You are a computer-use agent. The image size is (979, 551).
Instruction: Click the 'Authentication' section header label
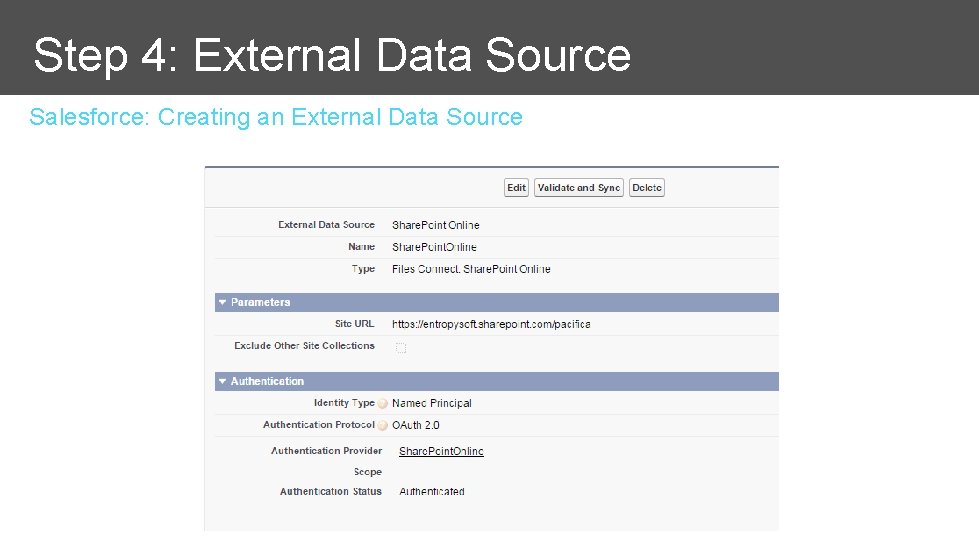tap(267, 381)
